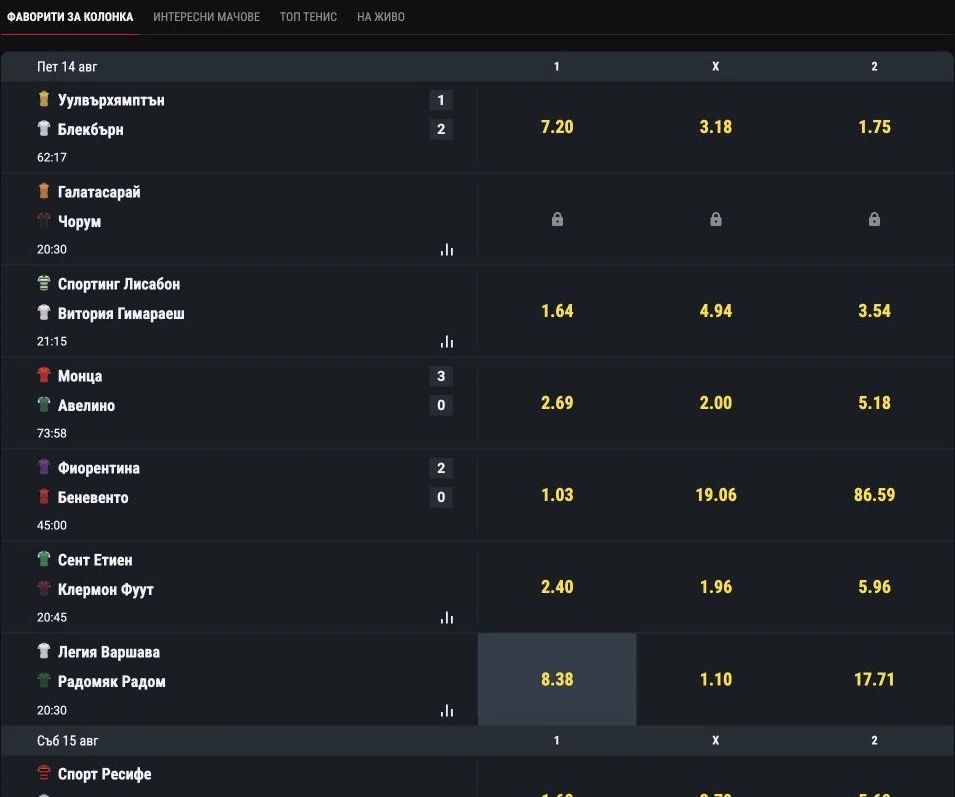Click locked draw odds for Галатасарай match

716,219
